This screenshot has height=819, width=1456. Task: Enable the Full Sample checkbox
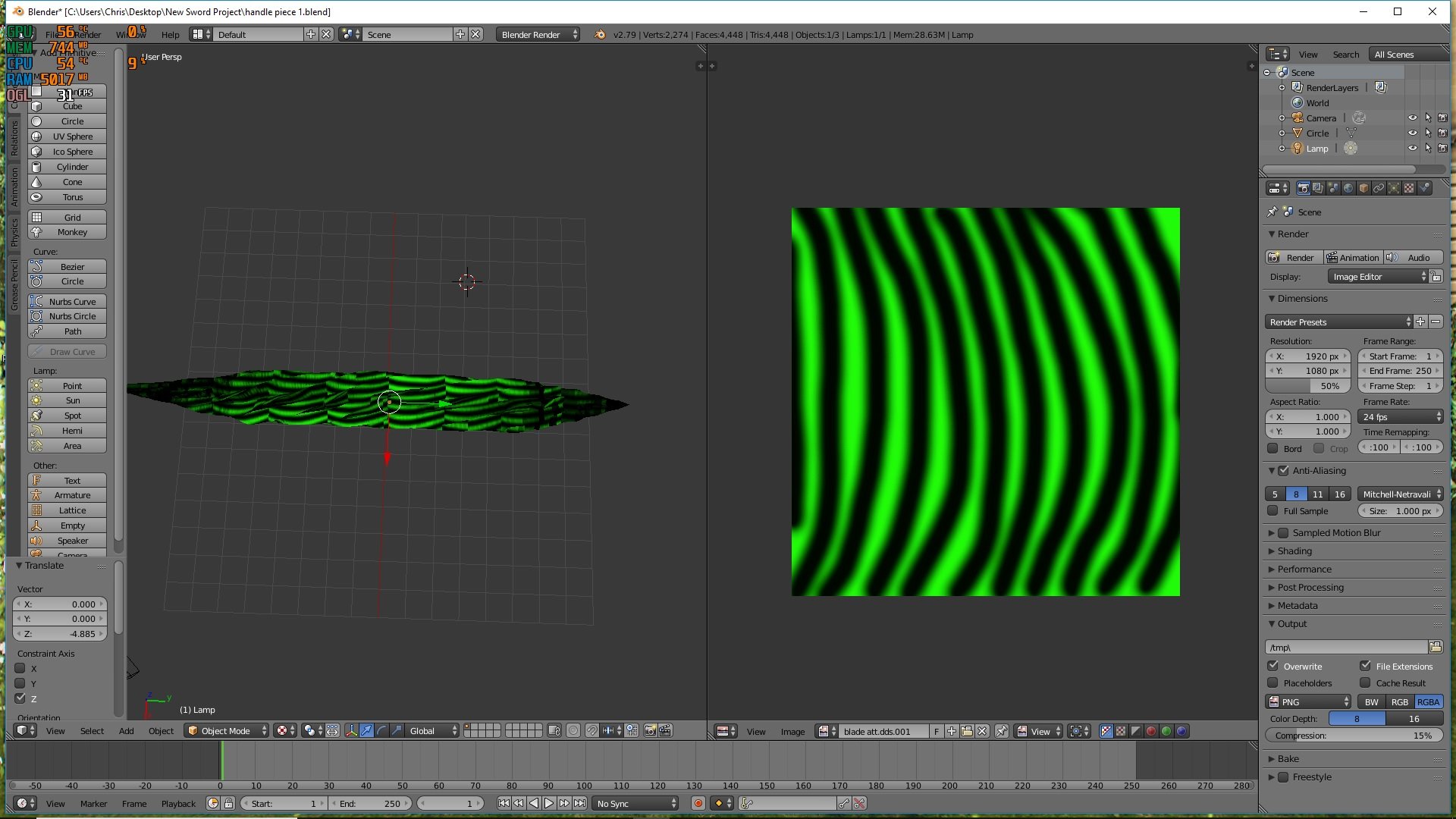pos(1273,511)
